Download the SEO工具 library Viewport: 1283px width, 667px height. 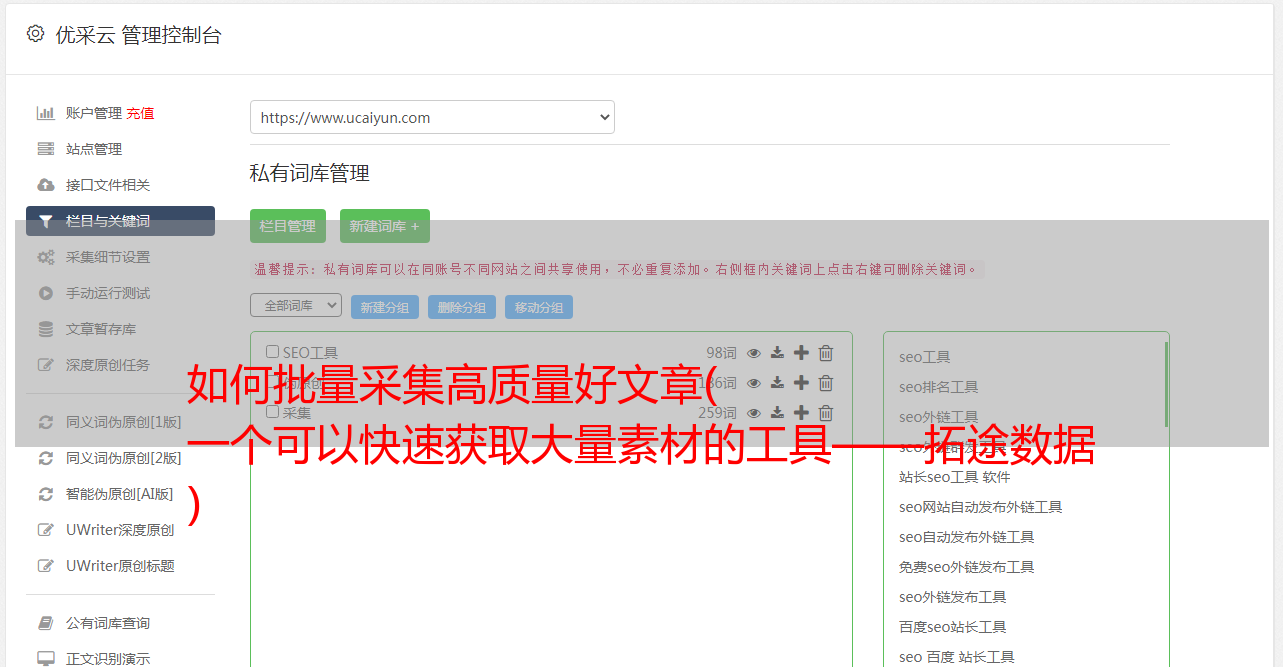pos(777,353)
